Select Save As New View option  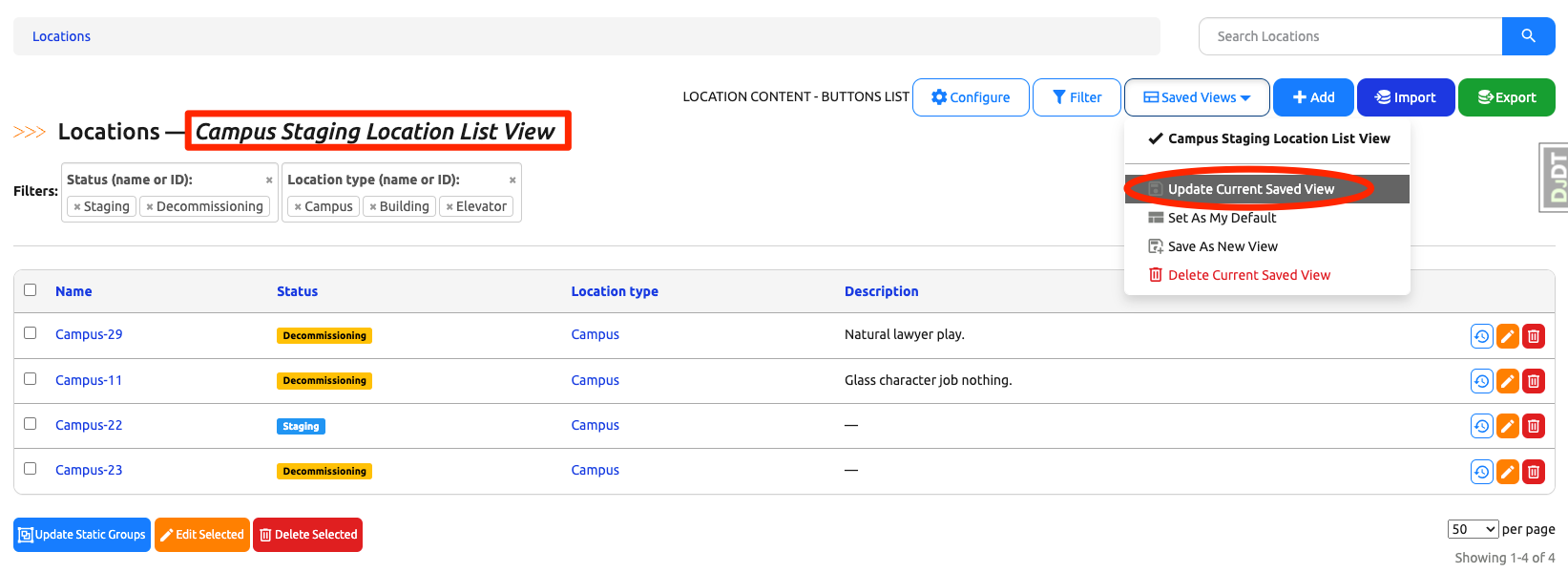(x=1222, y=246)
